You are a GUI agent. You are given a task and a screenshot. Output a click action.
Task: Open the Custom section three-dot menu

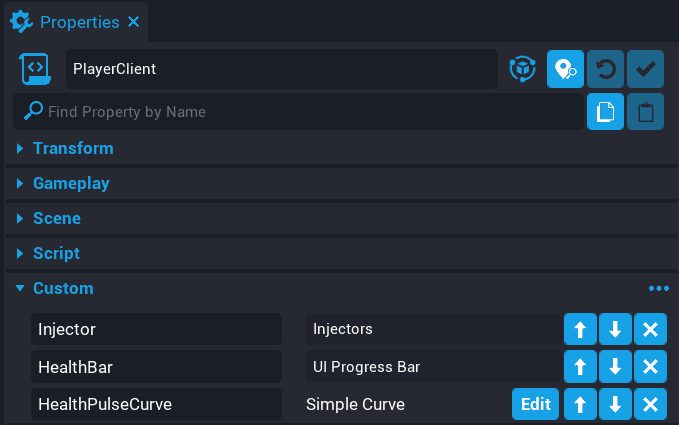point(658,289)
